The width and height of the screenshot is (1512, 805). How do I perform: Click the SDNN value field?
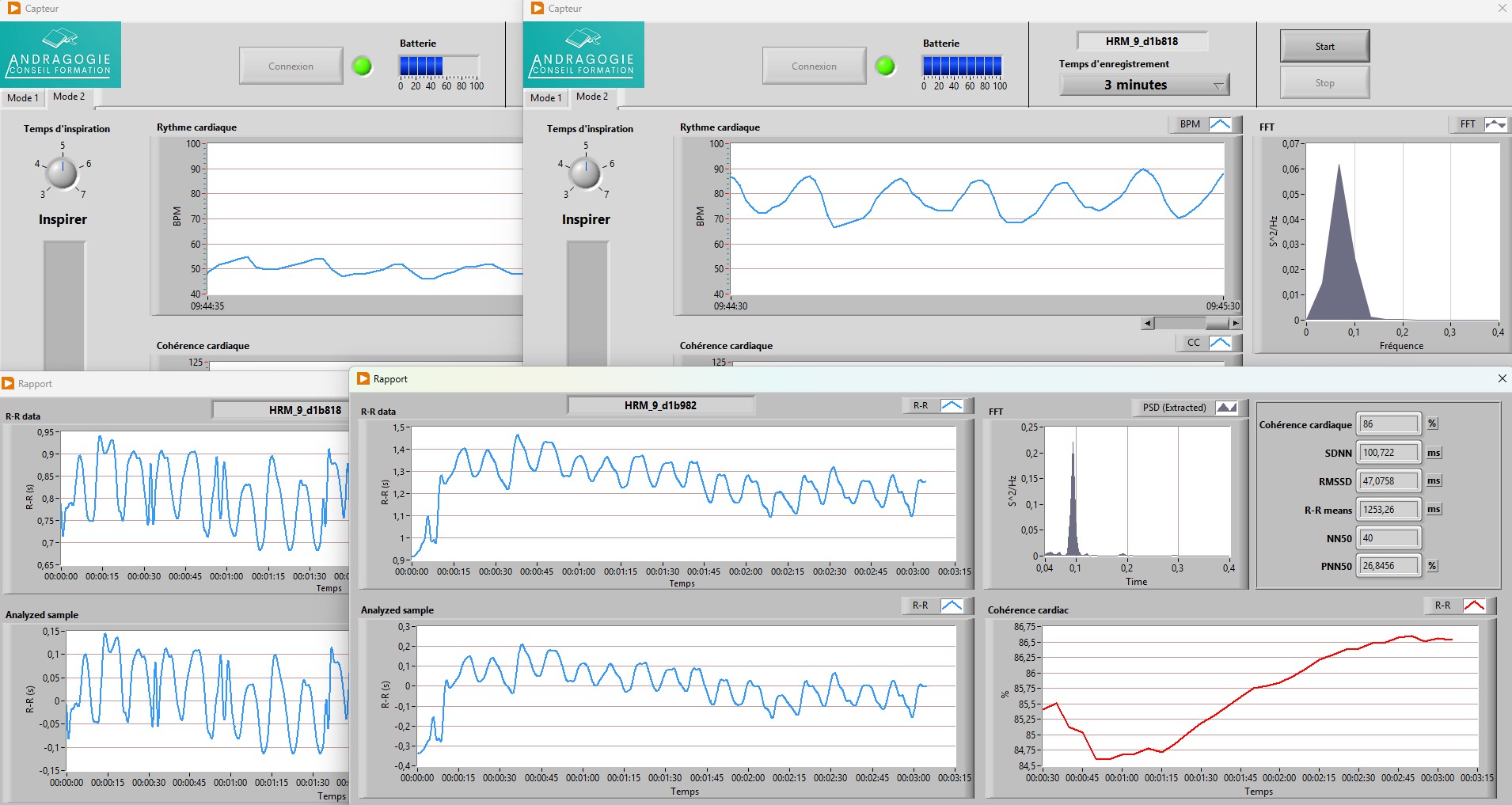pyautogui.click(x=1389, y=453)
